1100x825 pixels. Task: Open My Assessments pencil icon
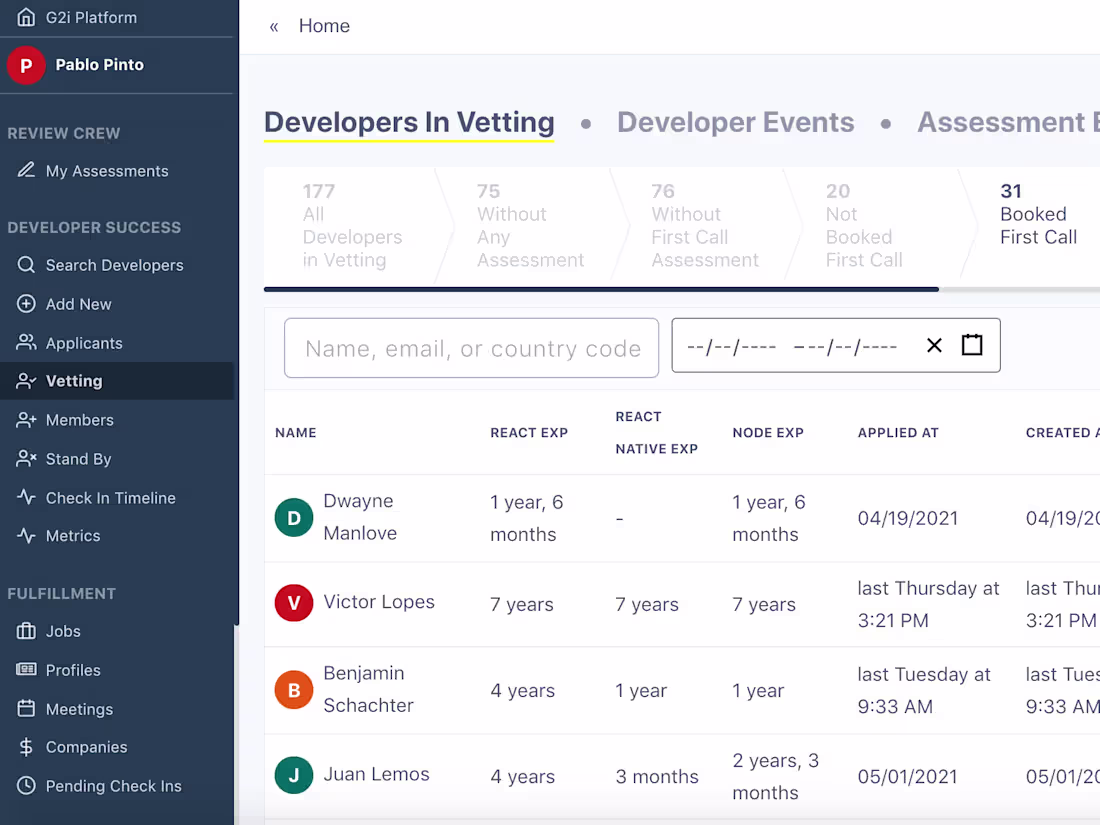tap(26, 171)
